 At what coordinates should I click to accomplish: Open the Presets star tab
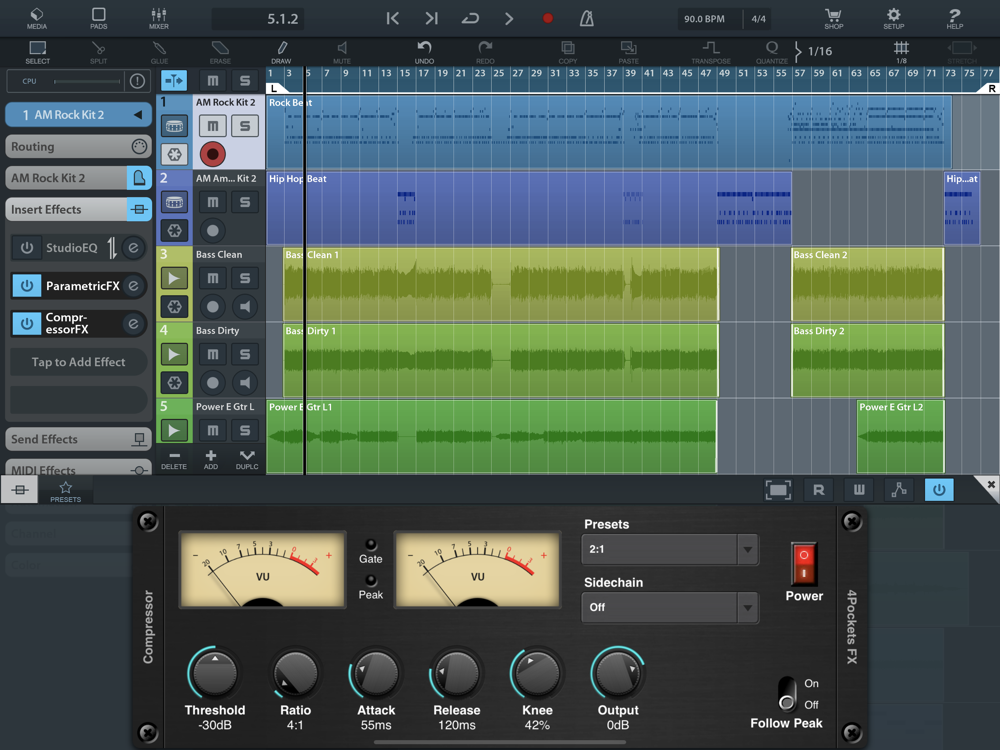65,490
